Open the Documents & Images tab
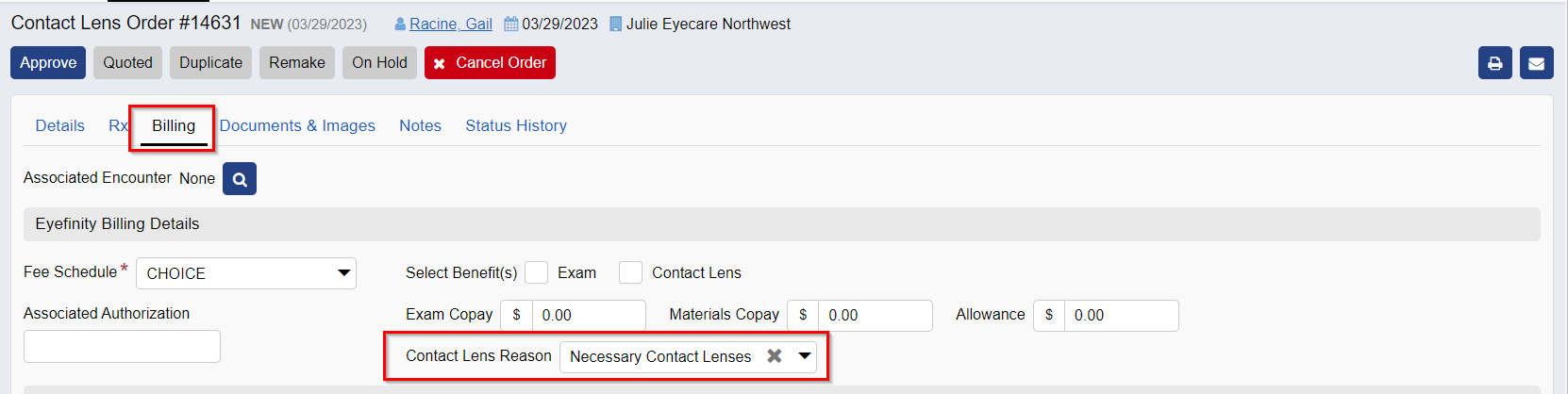Viewport: 1568px width, 394px height. [297, 125]
